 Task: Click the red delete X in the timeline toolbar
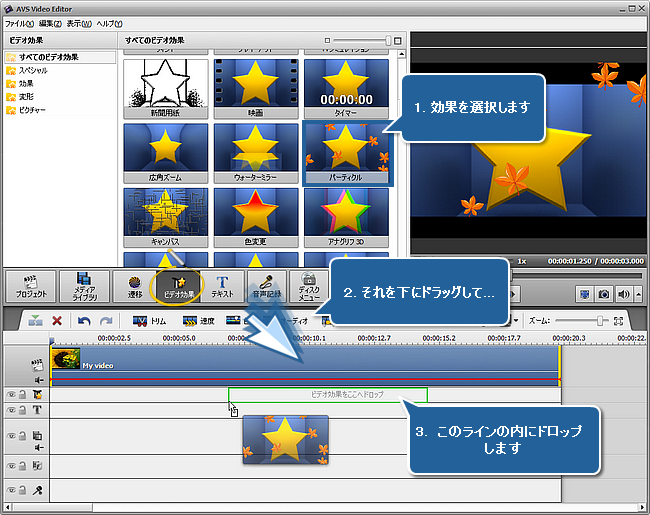coord(57,321)
